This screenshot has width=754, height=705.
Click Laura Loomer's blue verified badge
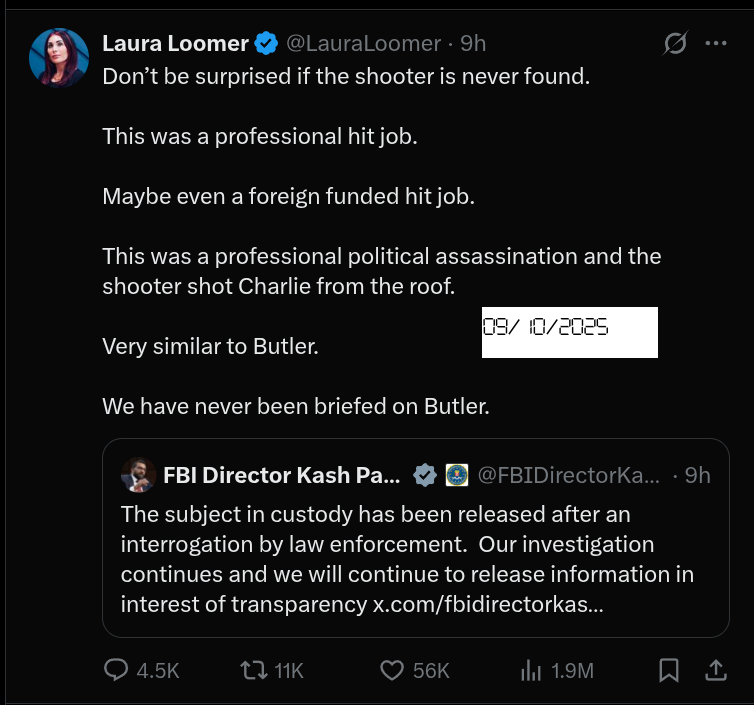tap(266, 43)
